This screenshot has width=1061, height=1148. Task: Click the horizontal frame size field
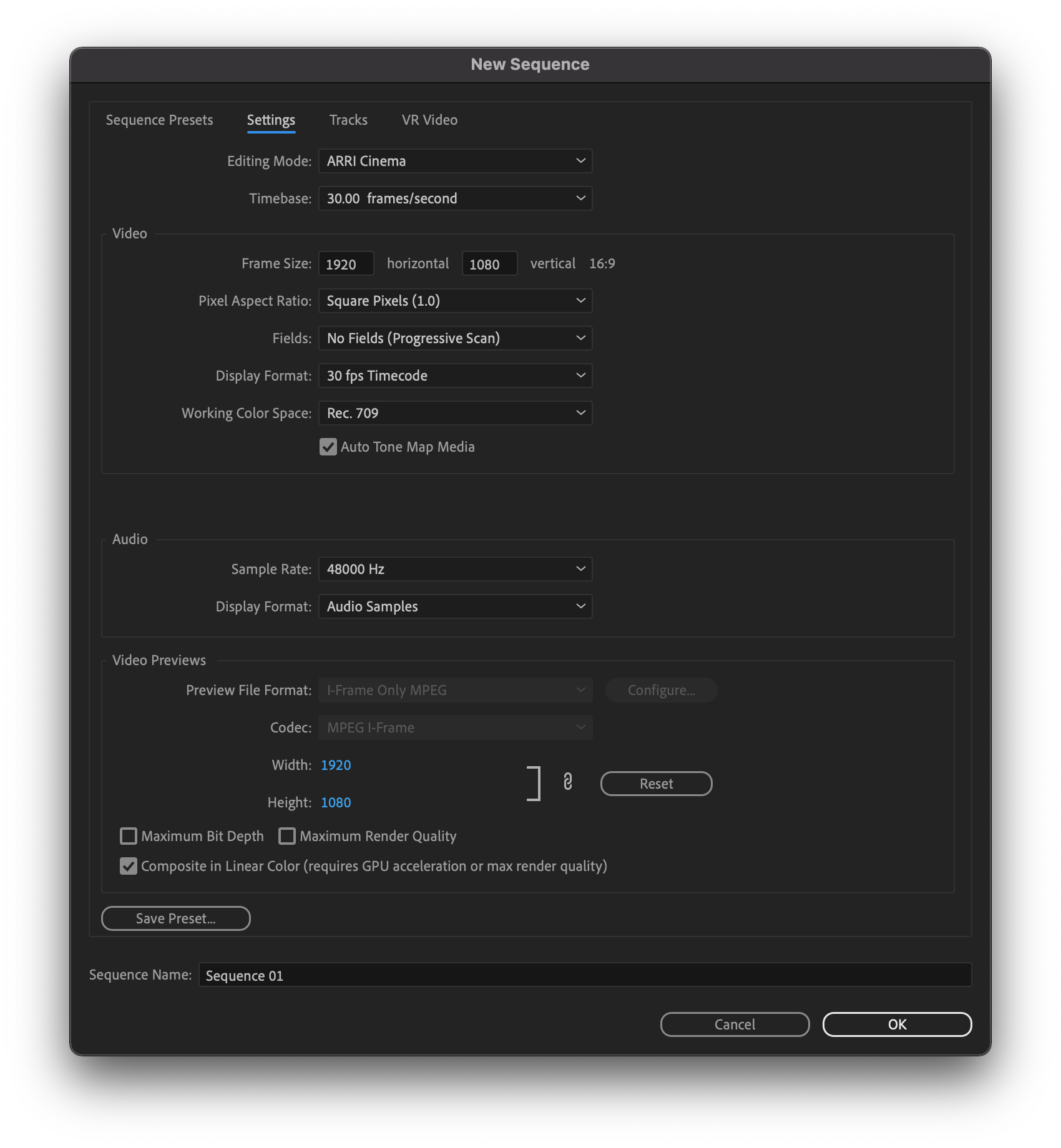(346, 264)
